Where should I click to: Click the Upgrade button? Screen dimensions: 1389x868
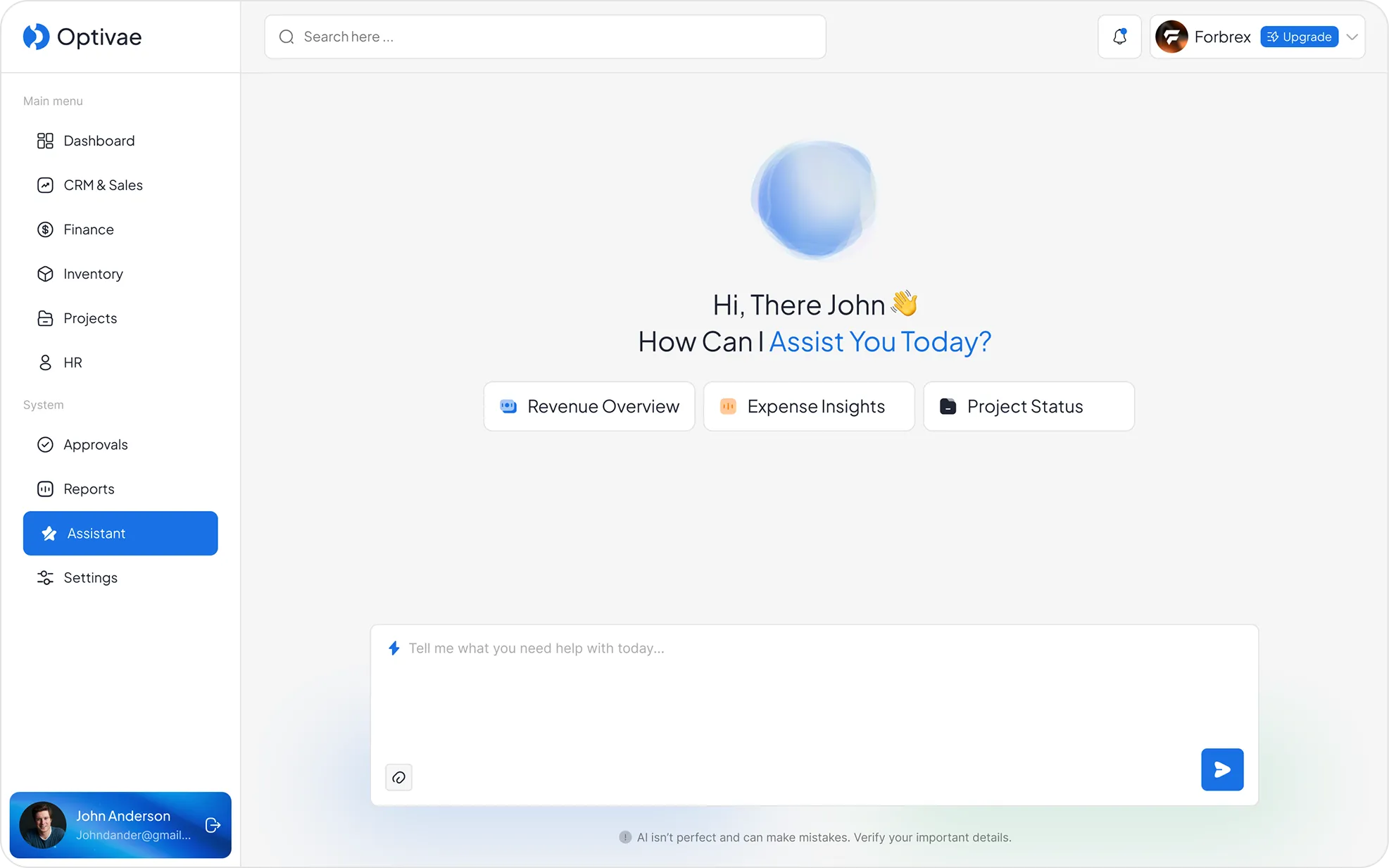(1299, 37)
